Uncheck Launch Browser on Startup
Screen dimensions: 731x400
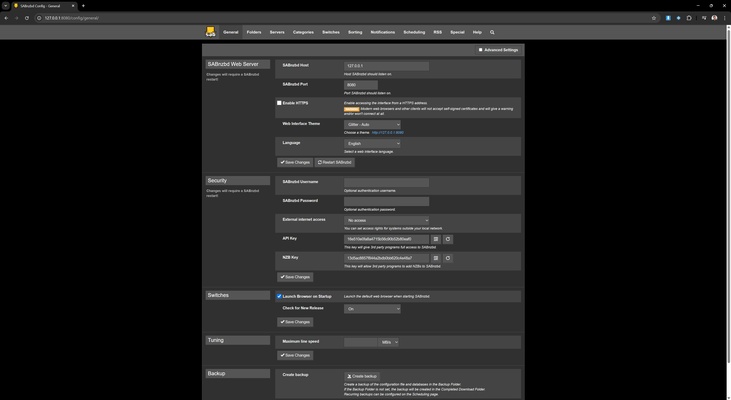(x=279, y=296)
